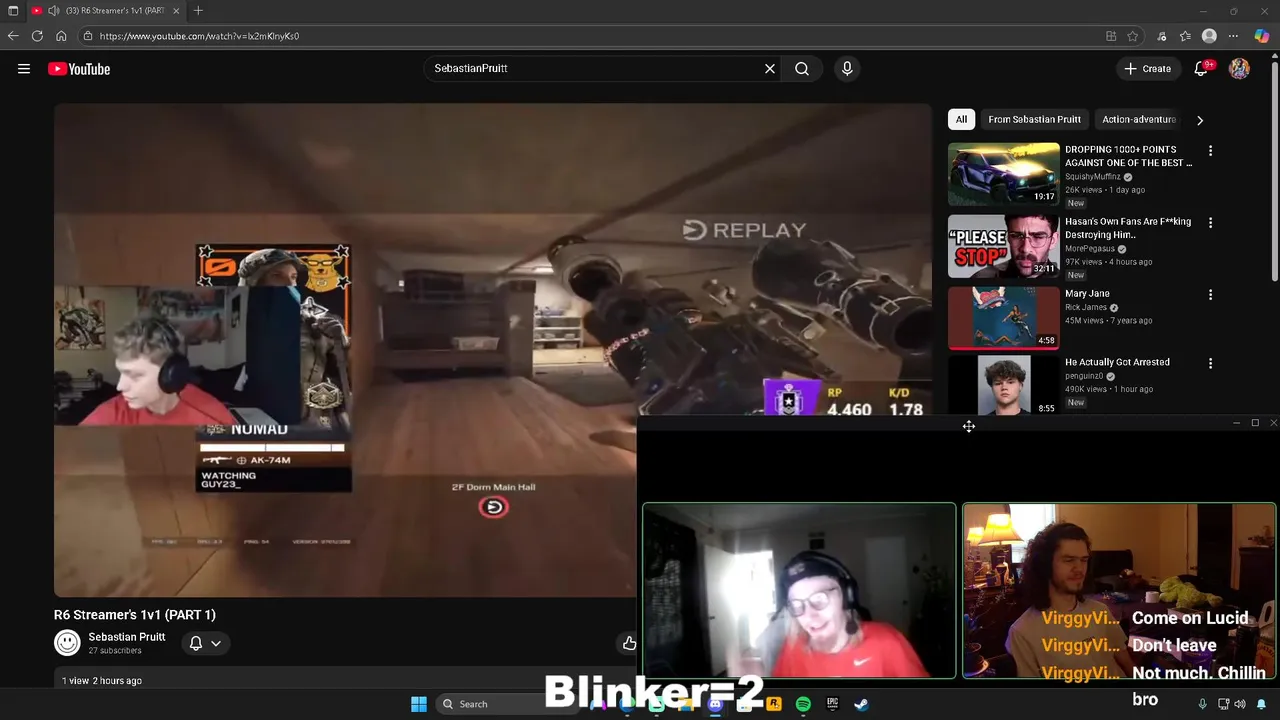Open the Copilot sidebar icon
Screen dimensions: 1280x720
click(x=1261, y=36)
